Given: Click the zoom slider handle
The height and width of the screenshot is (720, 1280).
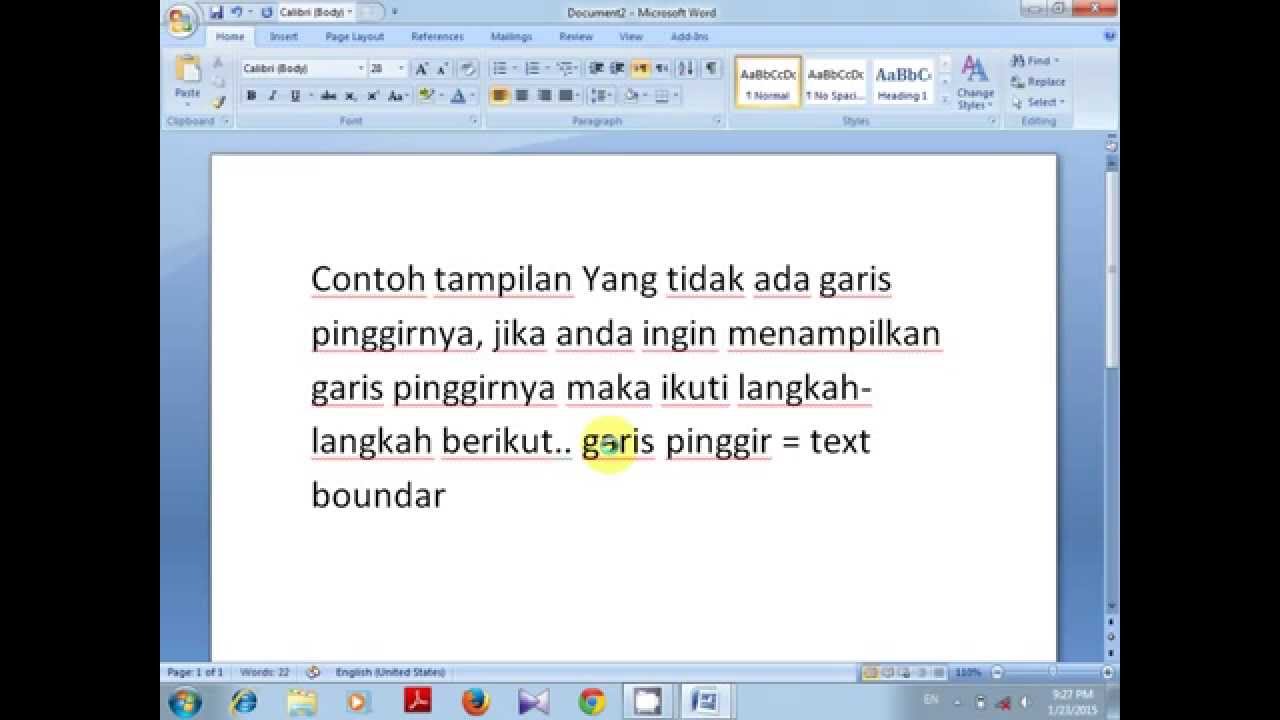Looking at the screenshot, I should pos(1052,672).
